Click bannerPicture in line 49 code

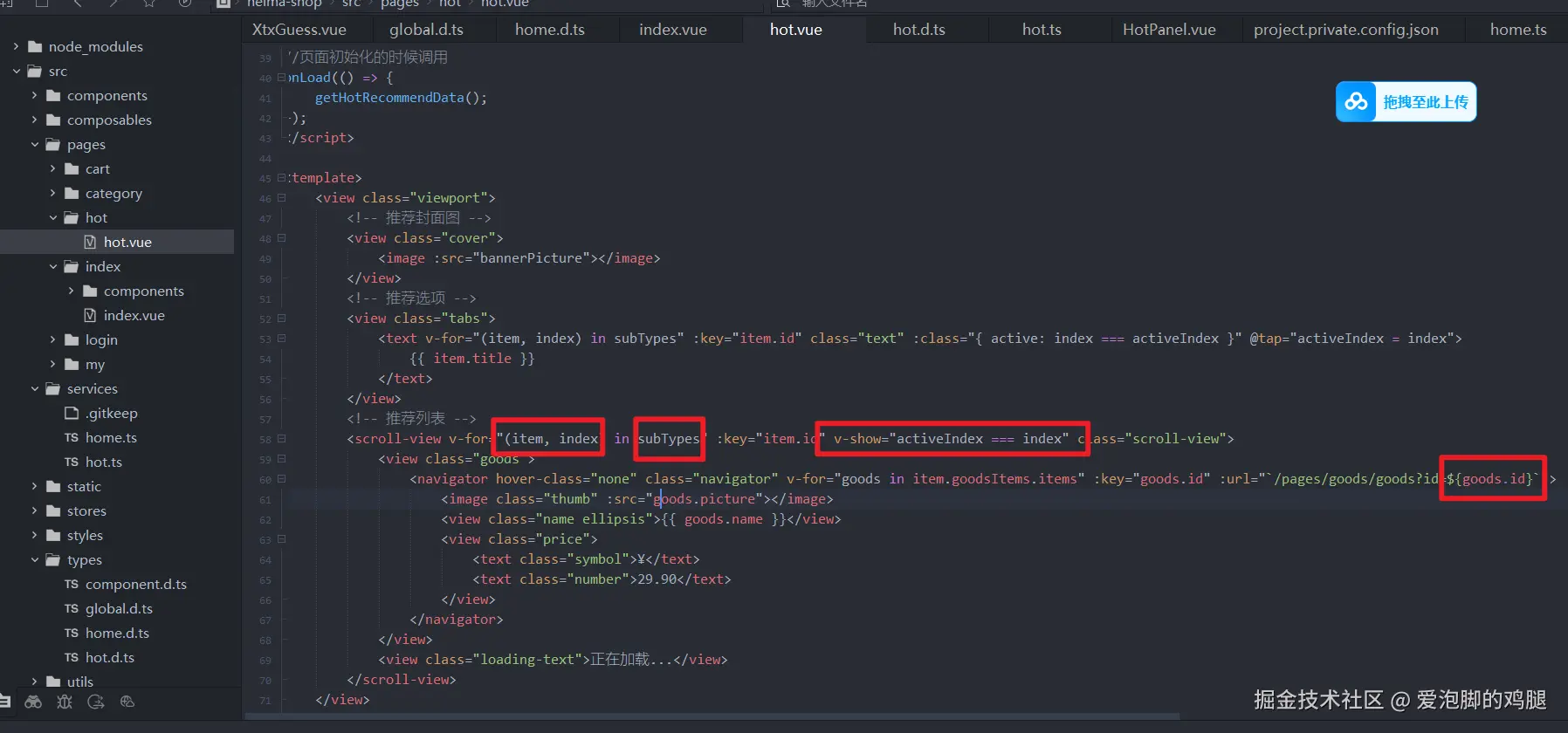[530, 258]
